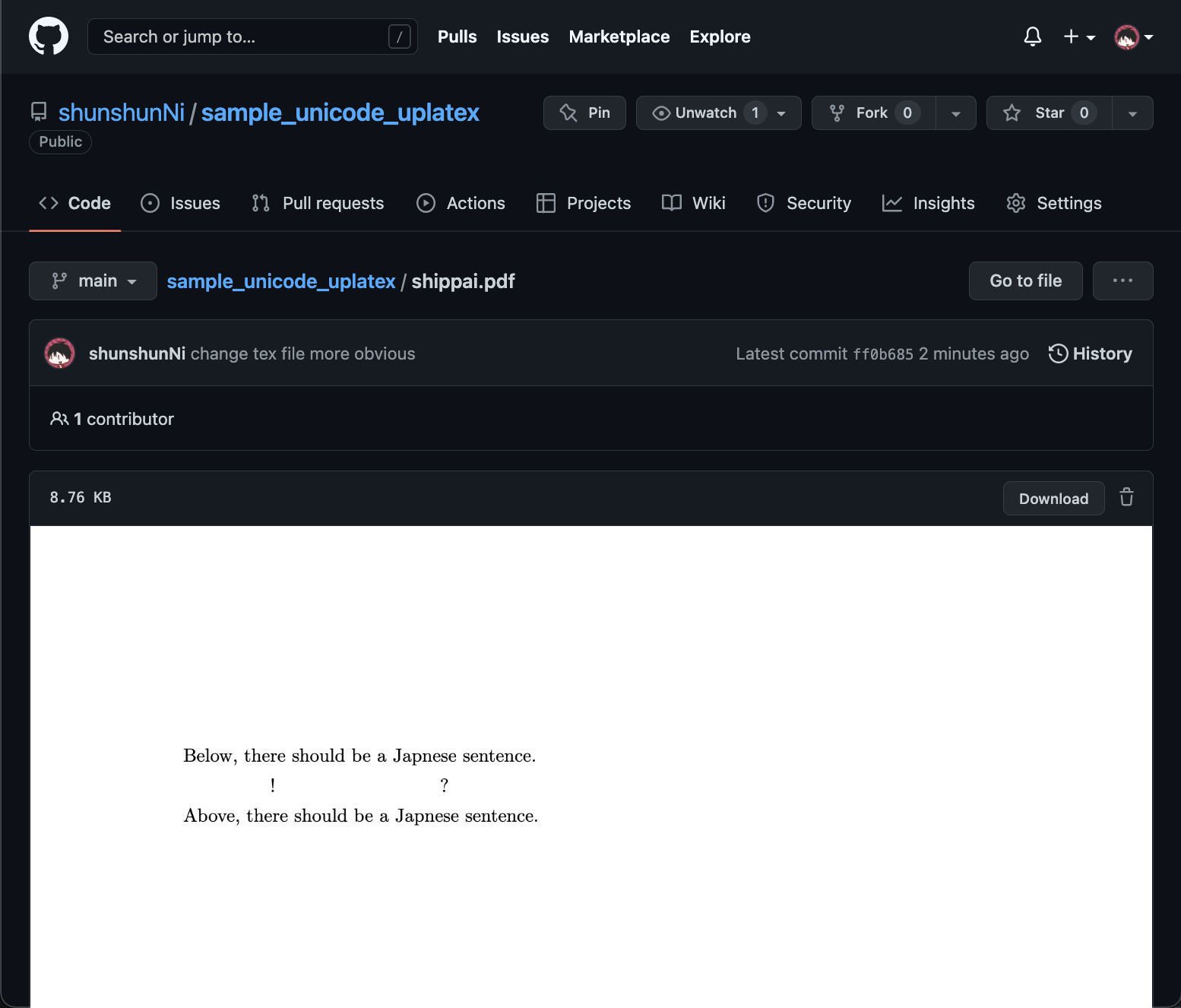Screen dimensions: 1181x1008
Task: Focus the Search or jump to field
Action: coord(252,36)
